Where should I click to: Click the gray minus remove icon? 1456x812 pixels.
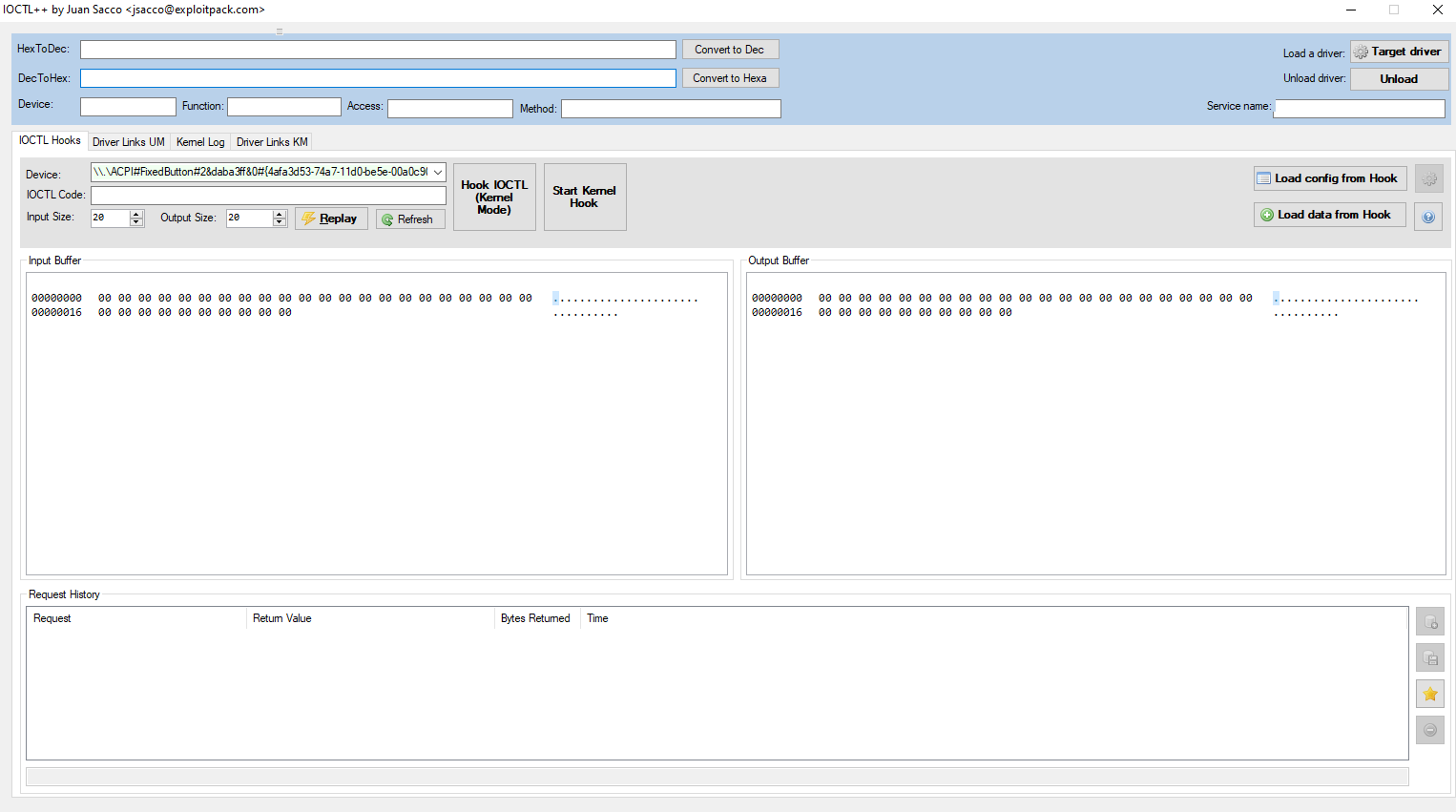1429,730
